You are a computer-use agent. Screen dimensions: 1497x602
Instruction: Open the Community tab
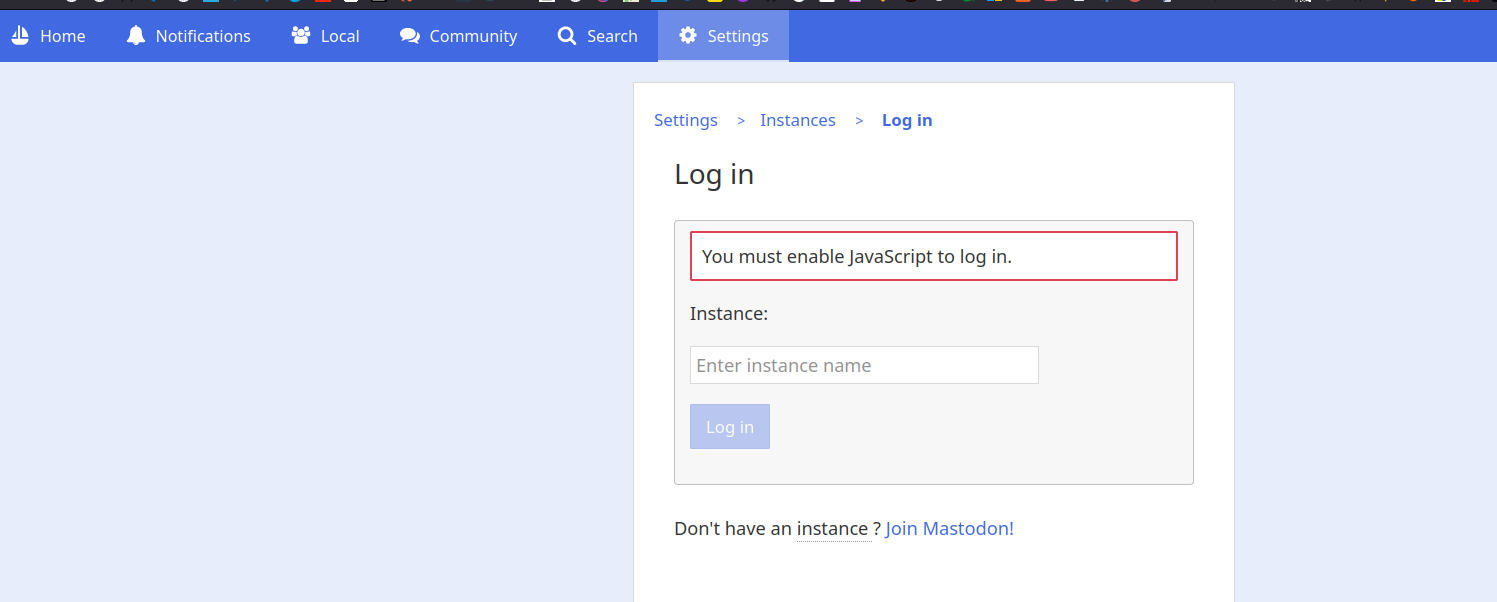(458, 36)
